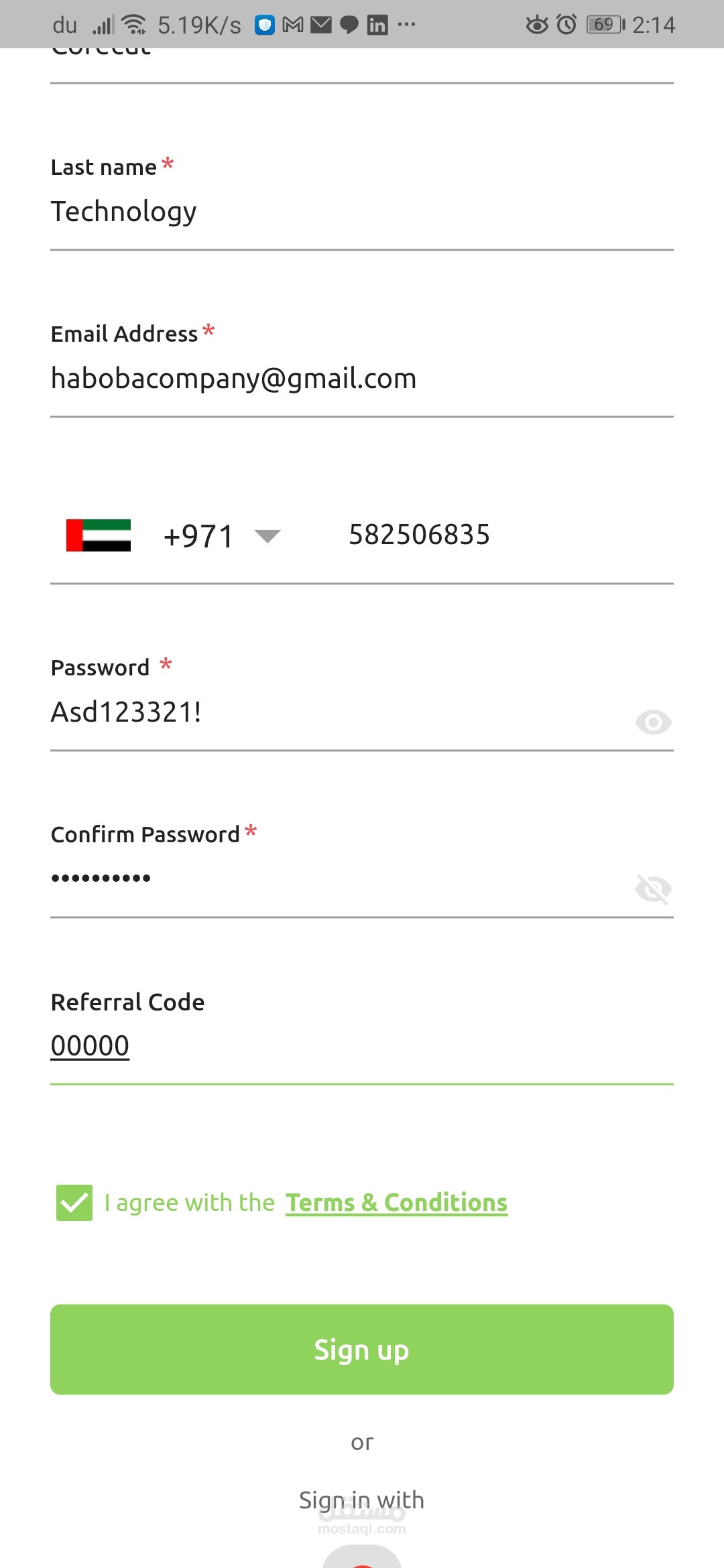724x1568 pixels.
Task: Tap the Referral Code field showing 00000
Action: (362, 1047)
